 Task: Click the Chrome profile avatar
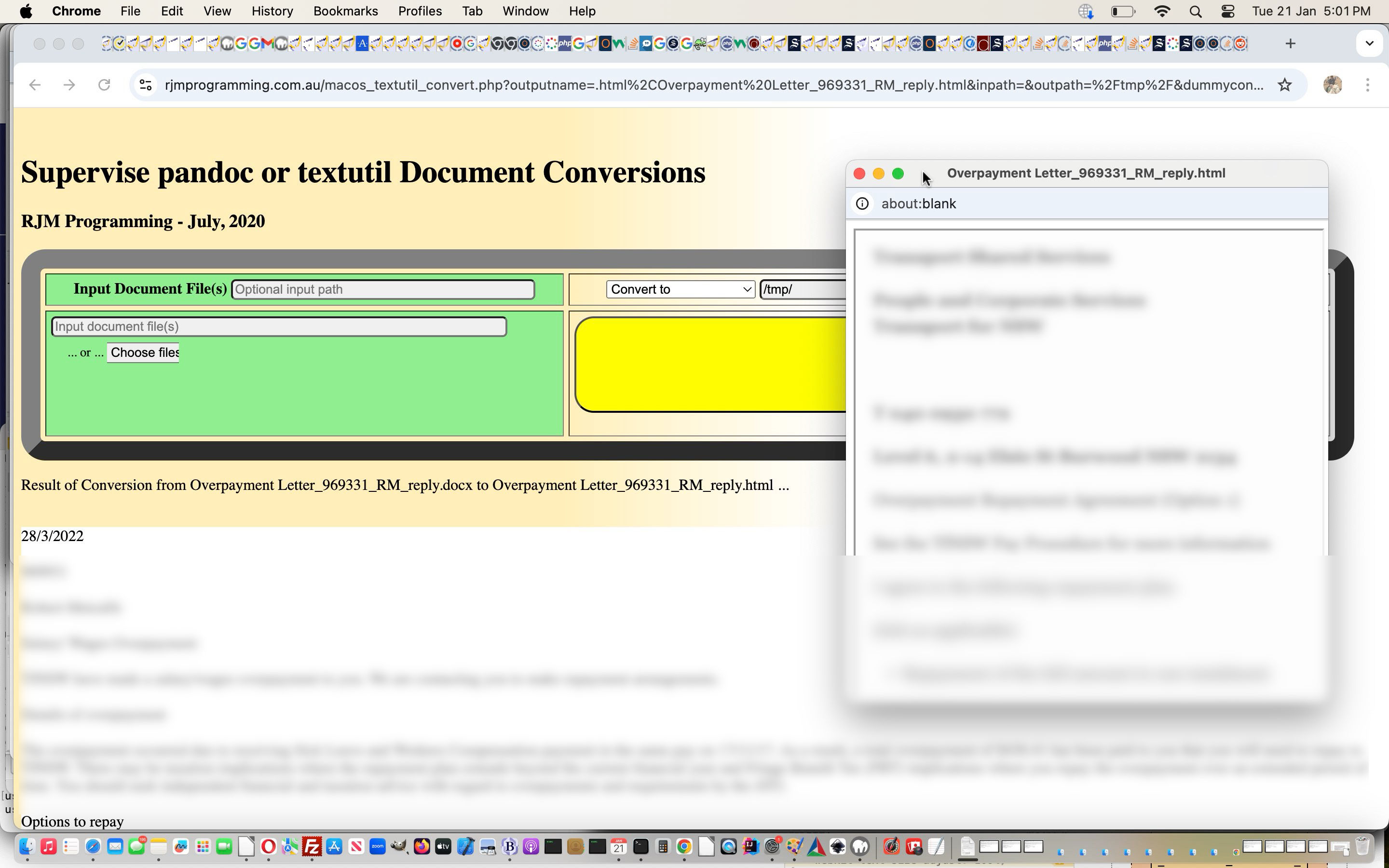coord(1333,85)
